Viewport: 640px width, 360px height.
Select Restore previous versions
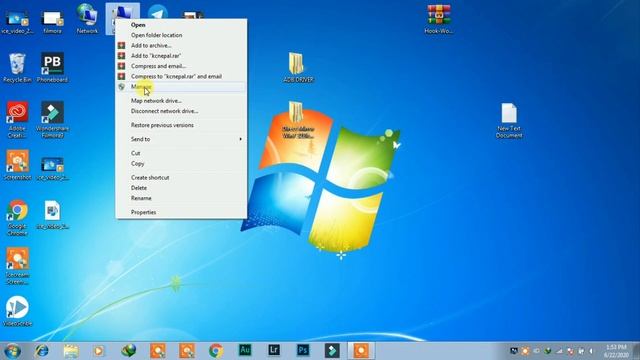pos(181,125)
